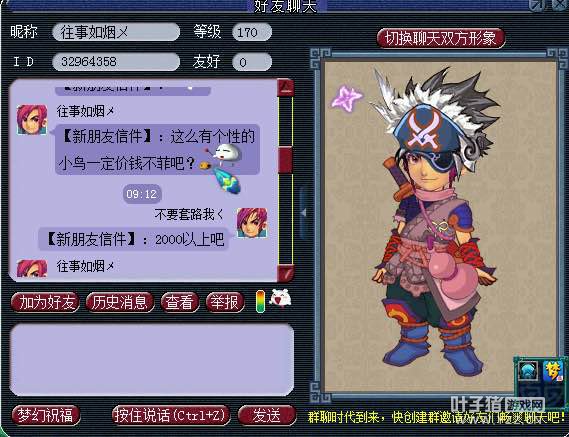Click the 发送 send button
The height and width of the screenshot is (437, 569).
267,415
